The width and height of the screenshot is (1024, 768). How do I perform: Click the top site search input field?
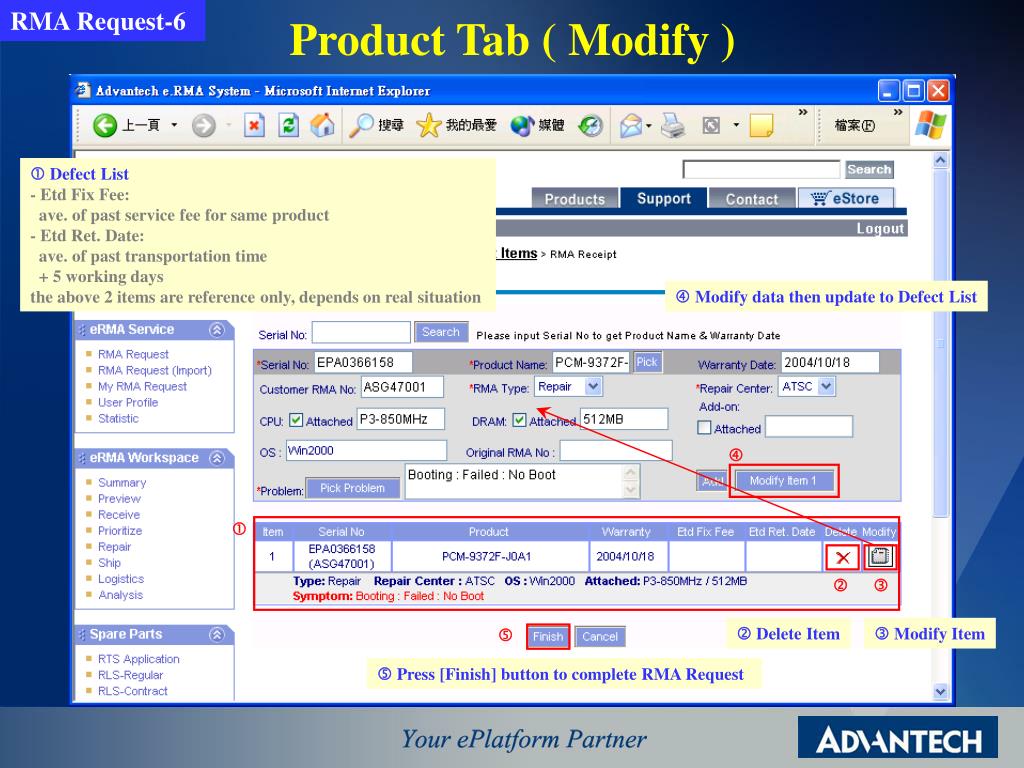point(761,170)
